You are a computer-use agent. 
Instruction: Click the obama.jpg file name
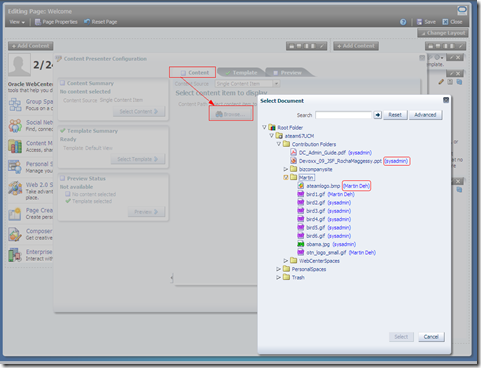tap(318, 244)
